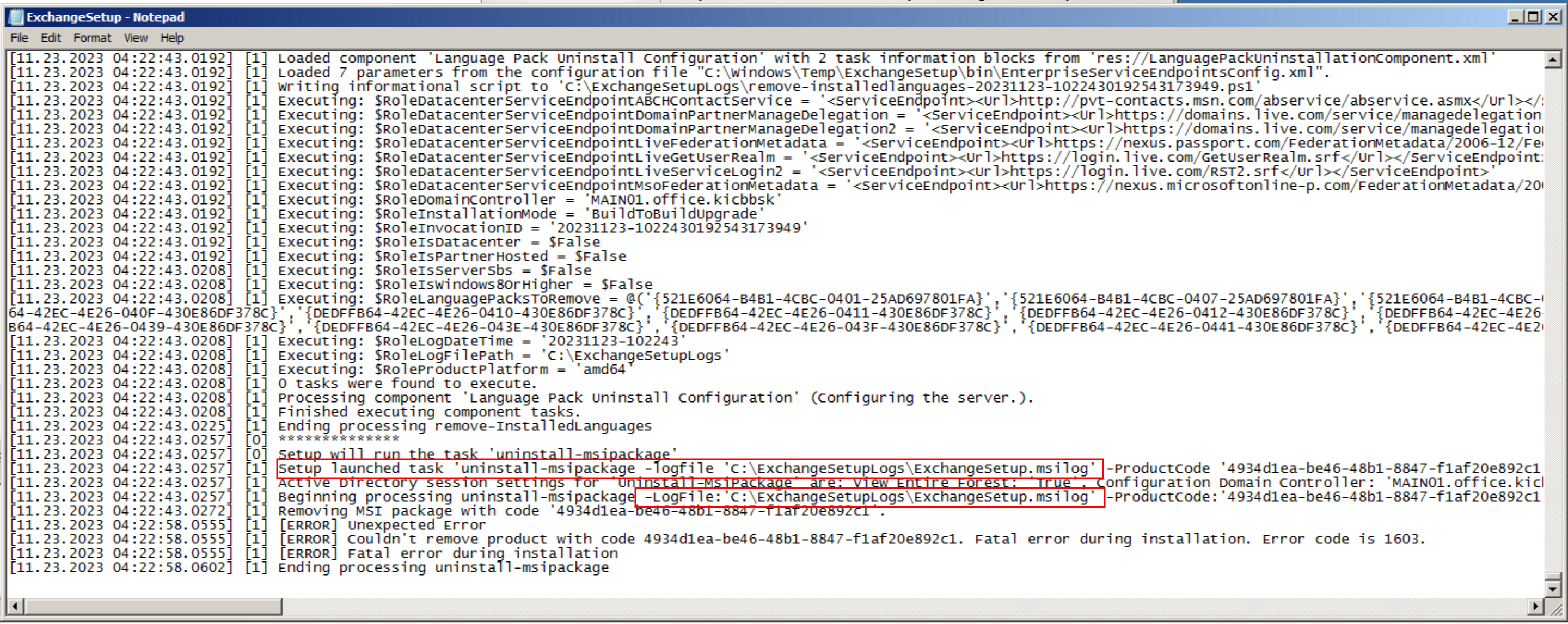Screen dimensions: 1568x624
Task: Click the horizontal scrollbar right arrow
Action: [1536, 606]
